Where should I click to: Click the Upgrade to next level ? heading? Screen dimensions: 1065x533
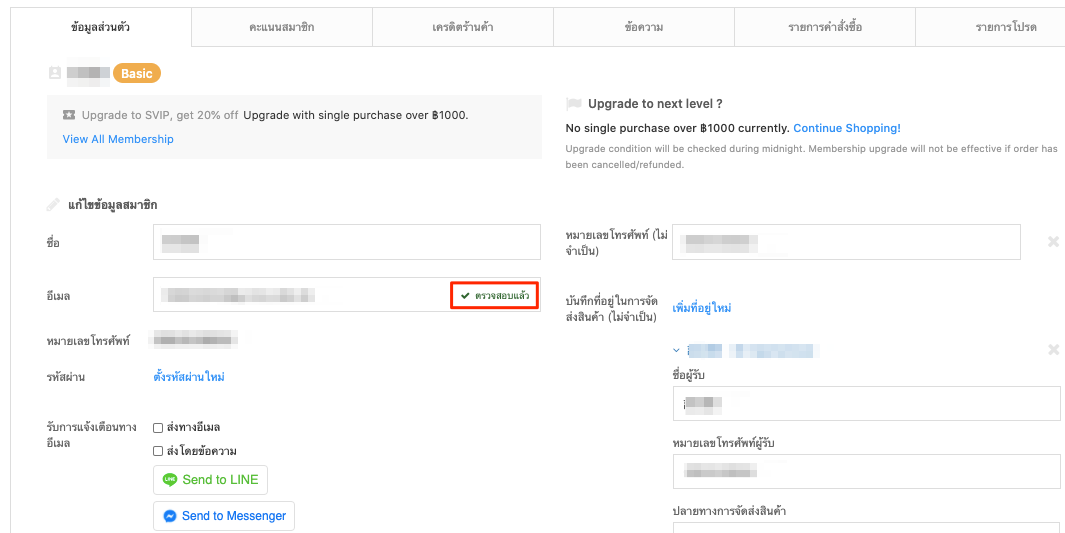pos(655,104)
